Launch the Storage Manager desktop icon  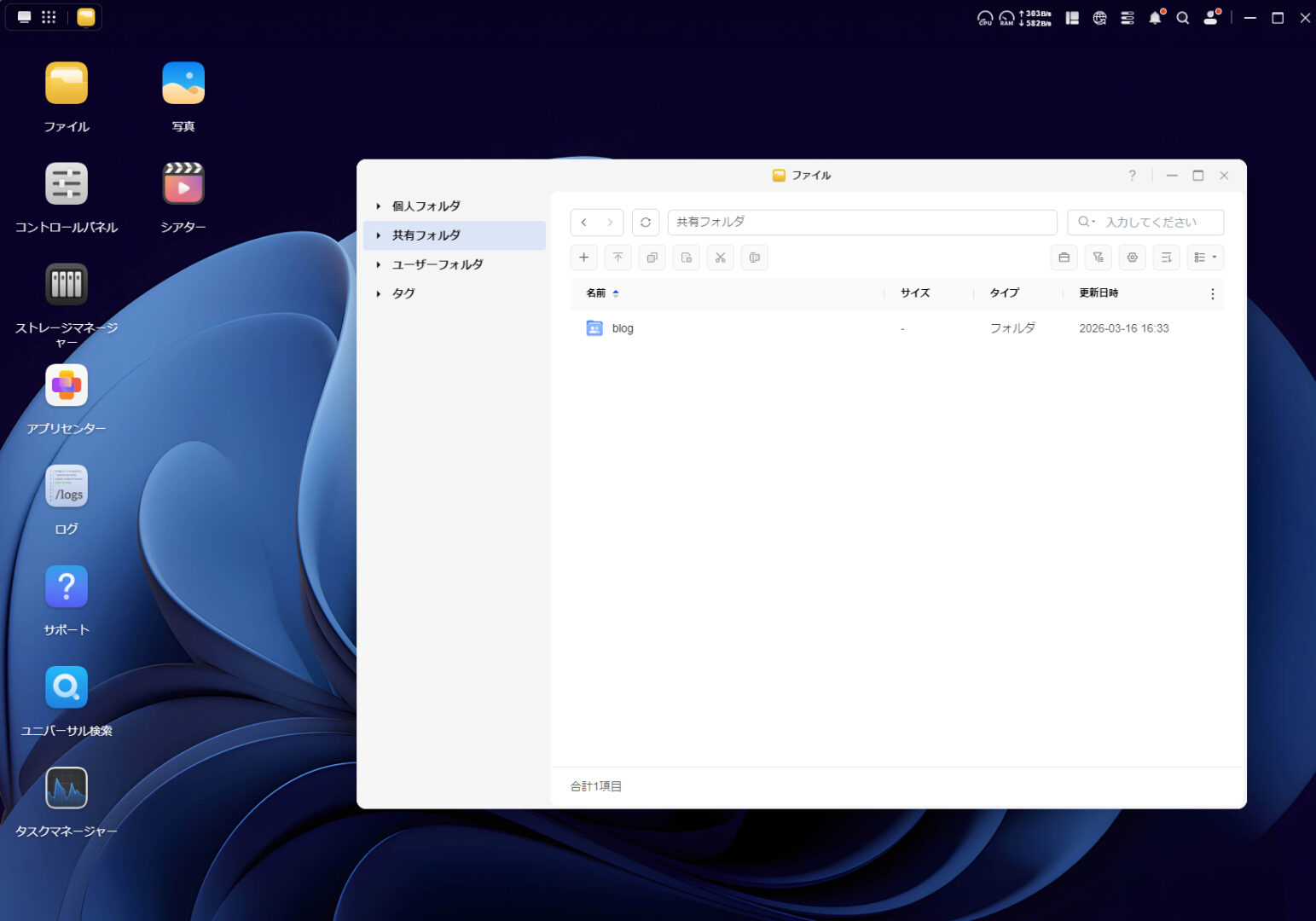(x=67, y=285)
